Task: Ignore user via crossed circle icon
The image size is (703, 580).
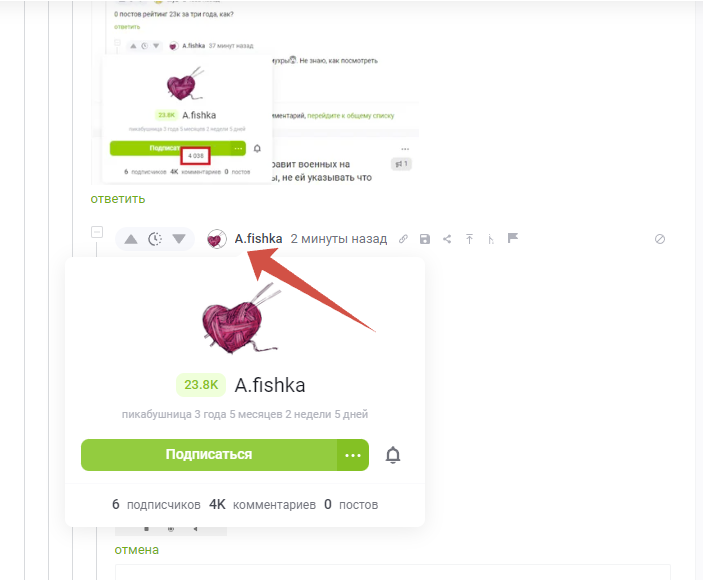Action: 660,239
